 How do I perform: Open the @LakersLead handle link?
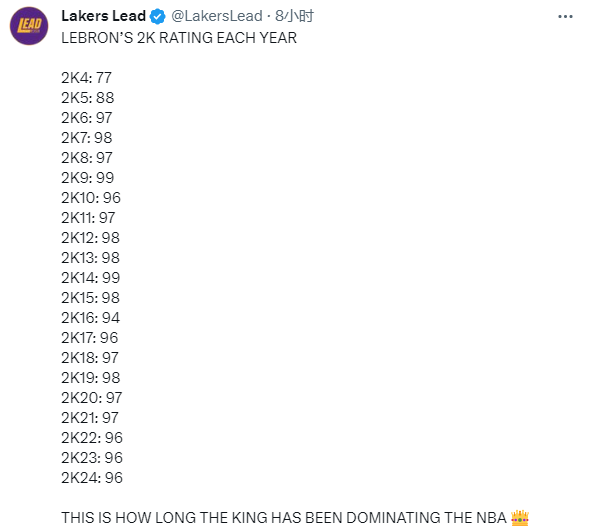[x=217, y=16]
